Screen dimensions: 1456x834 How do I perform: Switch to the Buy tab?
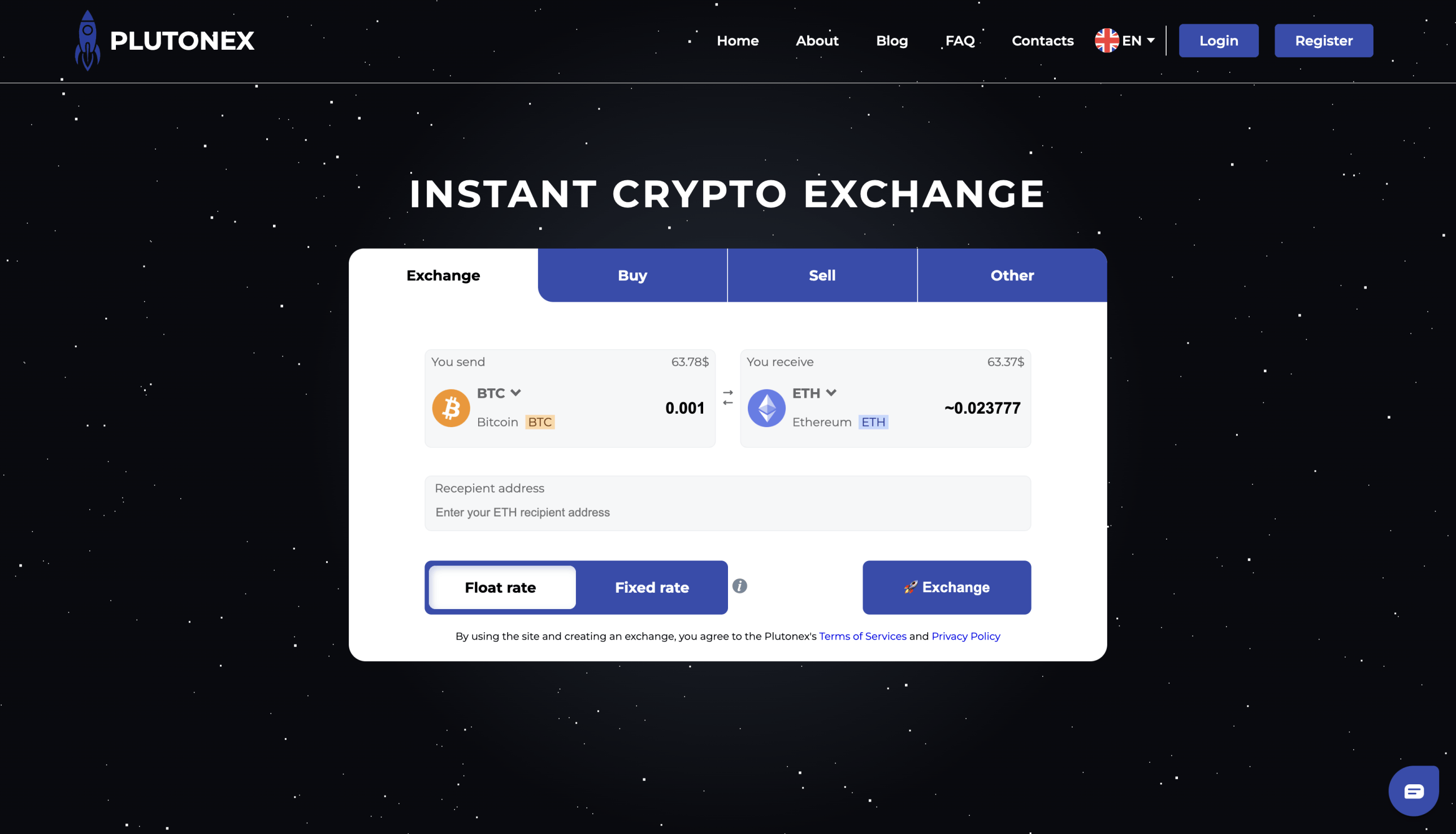coord(632,275)
